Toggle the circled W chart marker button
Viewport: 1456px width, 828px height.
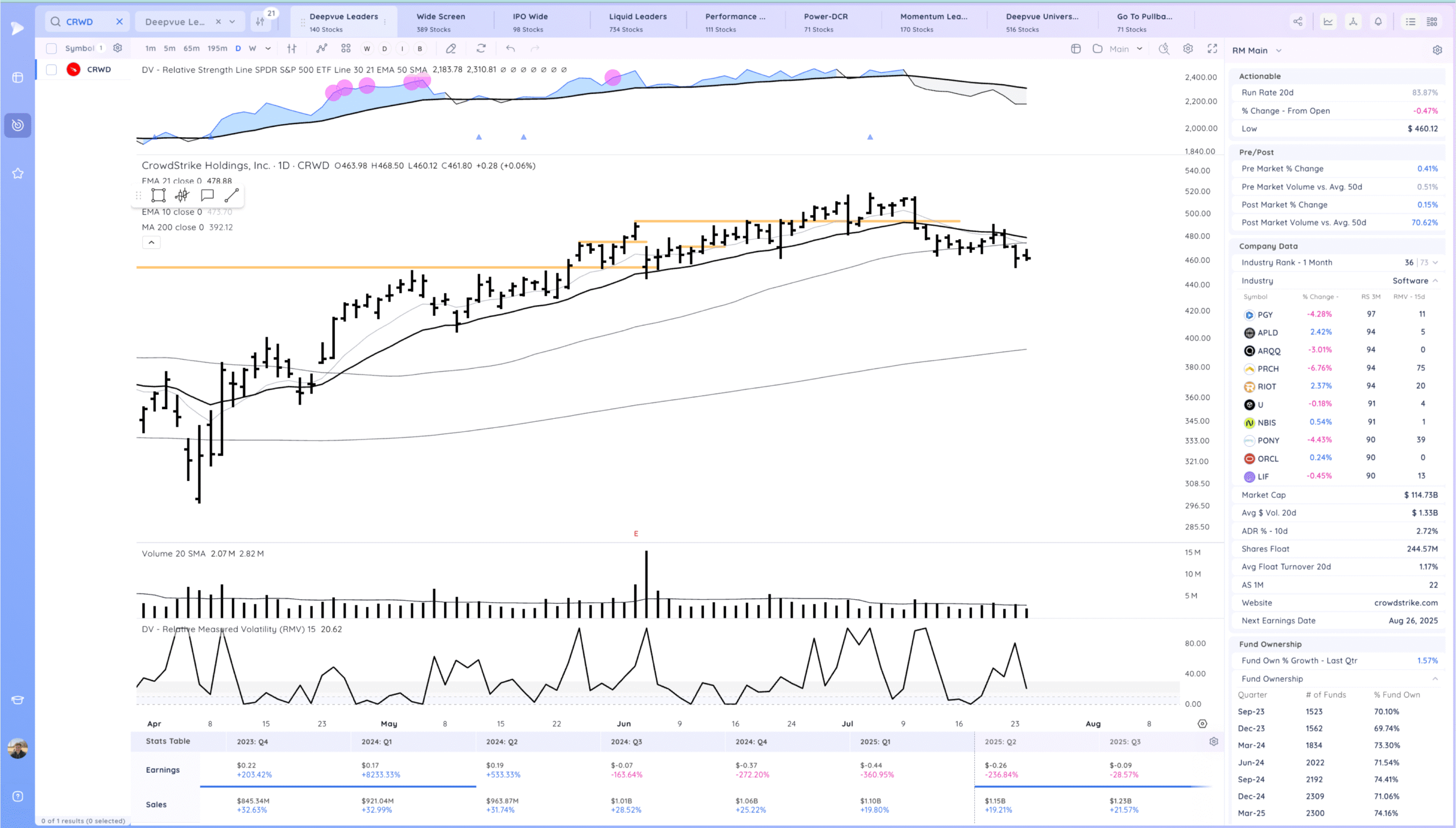[x=367, y=49]
